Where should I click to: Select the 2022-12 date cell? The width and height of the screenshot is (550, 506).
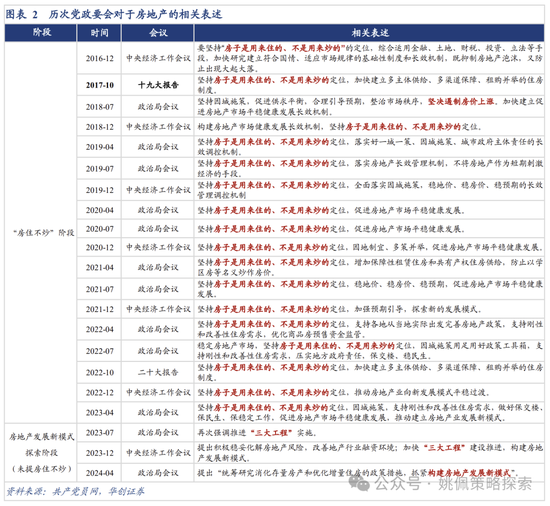click(x=100, y=392)
